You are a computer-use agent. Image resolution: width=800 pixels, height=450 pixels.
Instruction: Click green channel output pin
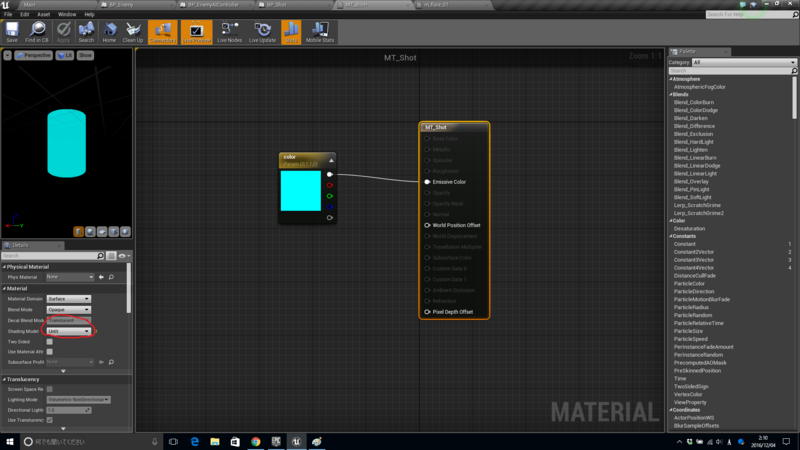[x=330, y=196]
